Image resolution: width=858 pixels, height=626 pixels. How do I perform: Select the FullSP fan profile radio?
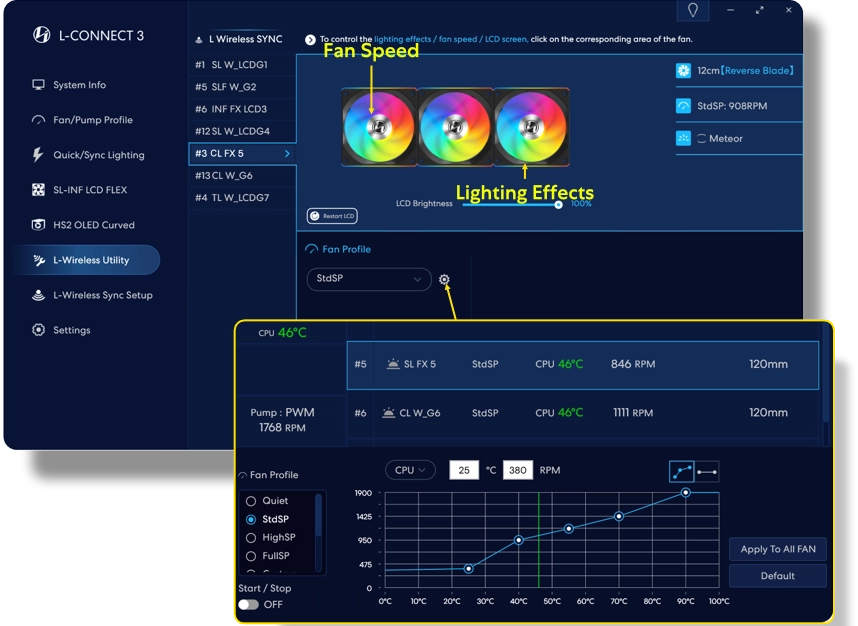pyautogui.click(x=251, y=556)
